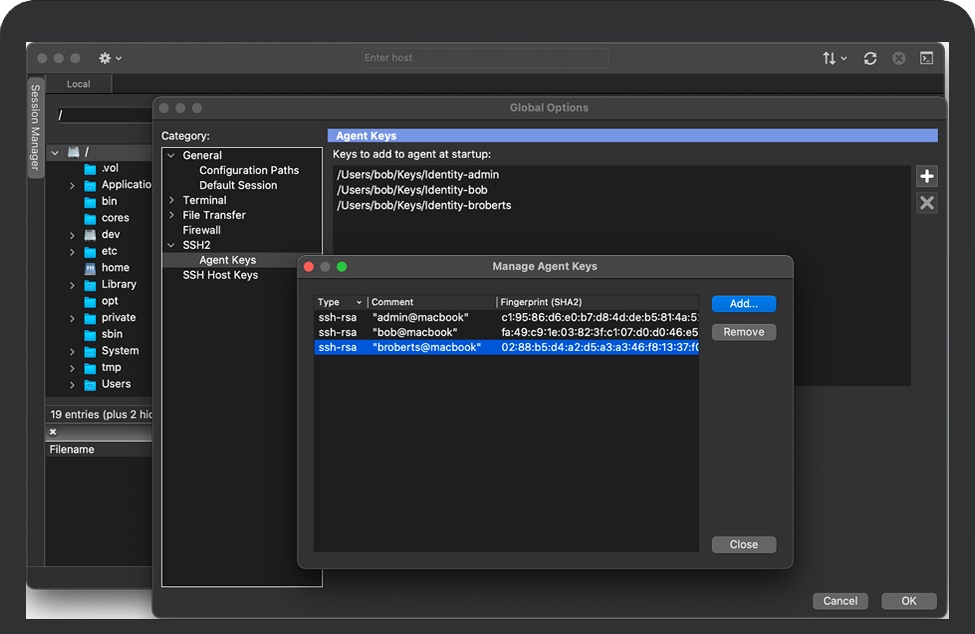Click the gear settings icon in toolbar
This screenshot has height=634, width=975.
pyautogui.click(x=105, y=58)
